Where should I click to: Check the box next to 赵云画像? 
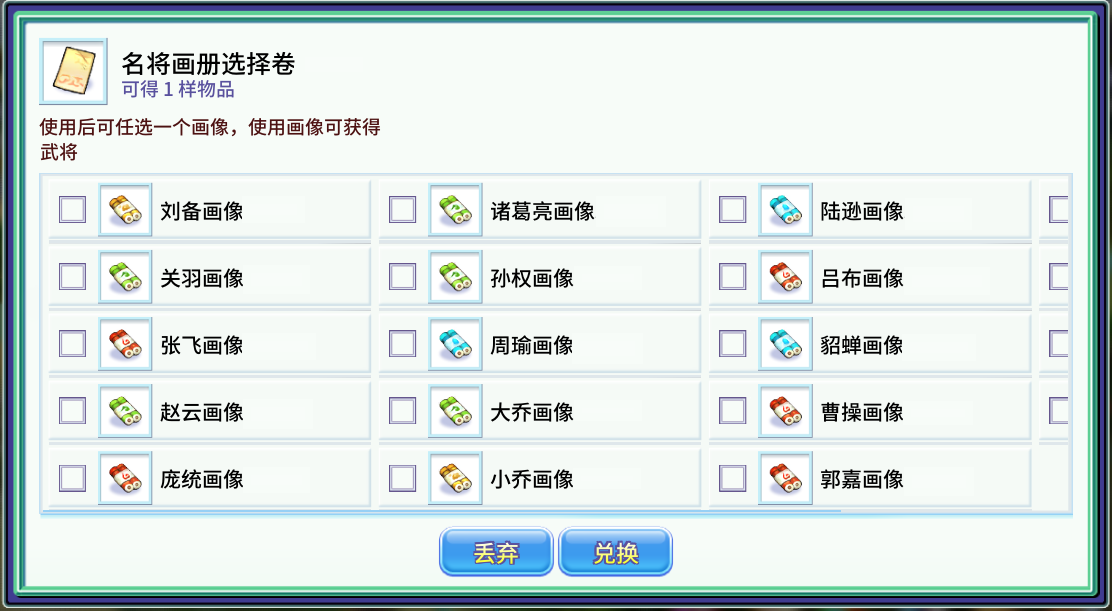[x=72, y=411]
